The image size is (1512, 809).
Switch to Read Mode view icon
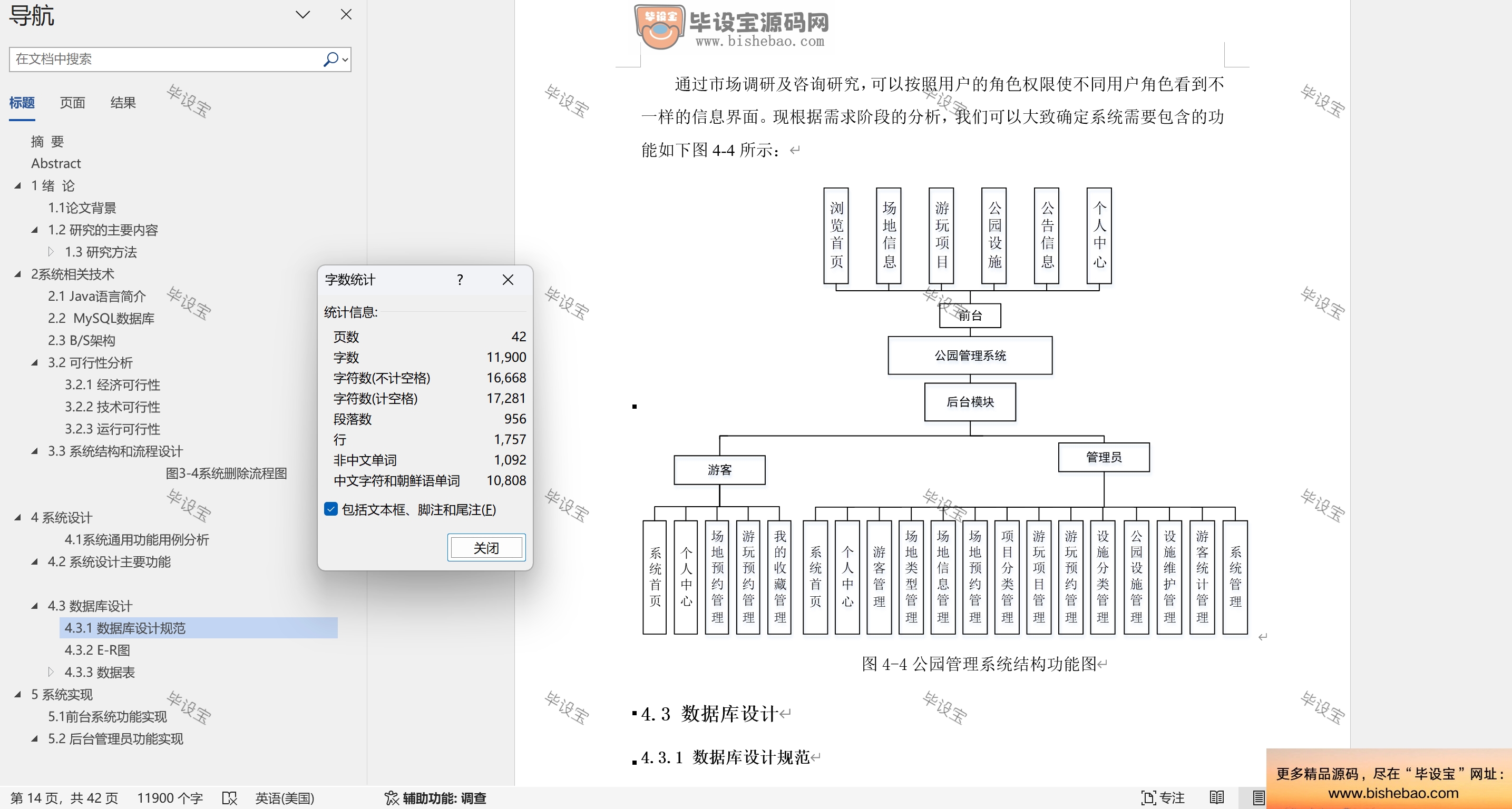coord(1217,798)
